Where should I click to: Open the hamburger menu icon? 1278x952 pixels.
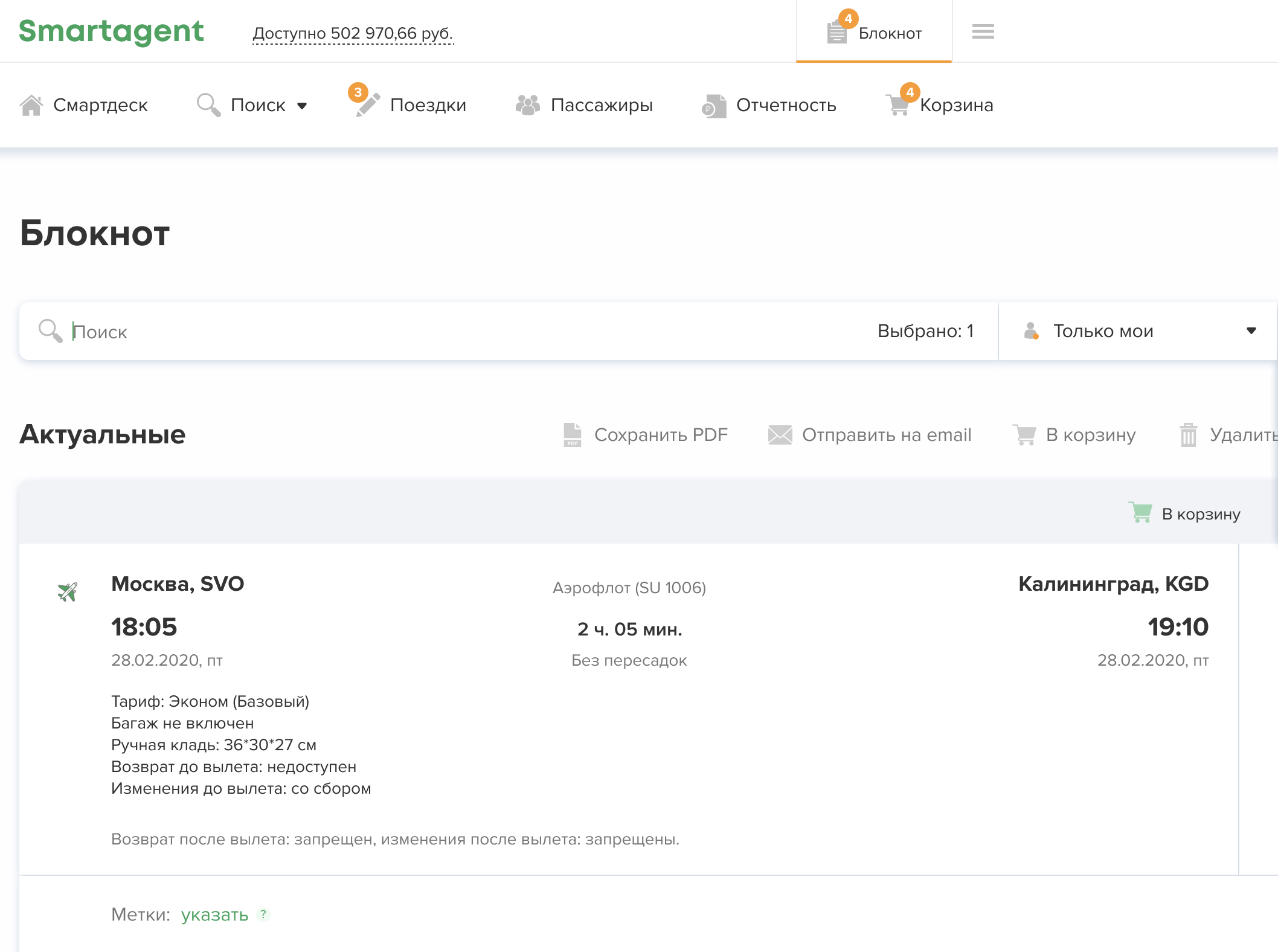tap(983, 31)
